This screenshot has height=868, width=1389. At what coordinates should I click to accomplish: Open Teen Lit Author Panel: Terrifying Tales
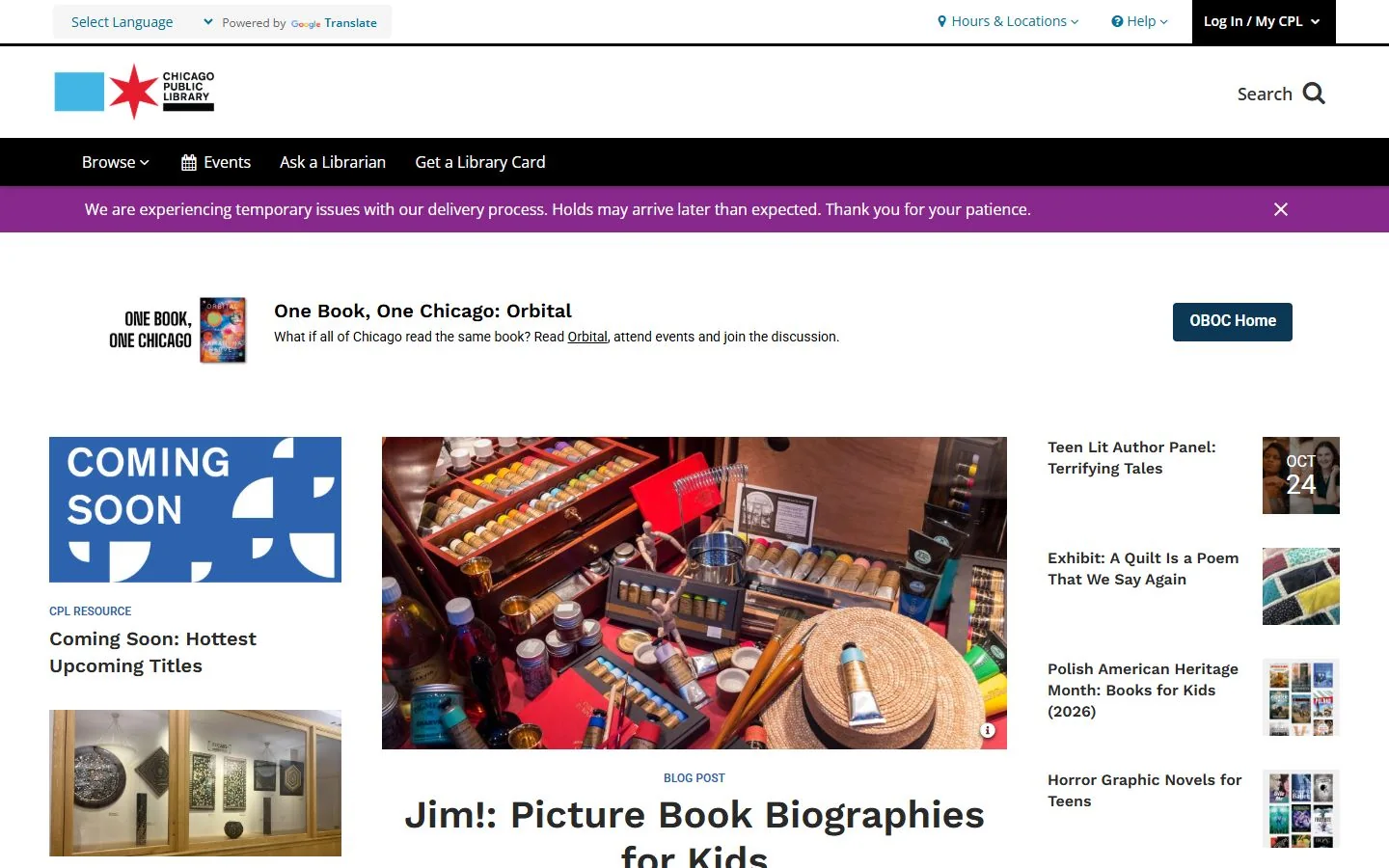click(x=1131, y=458)
